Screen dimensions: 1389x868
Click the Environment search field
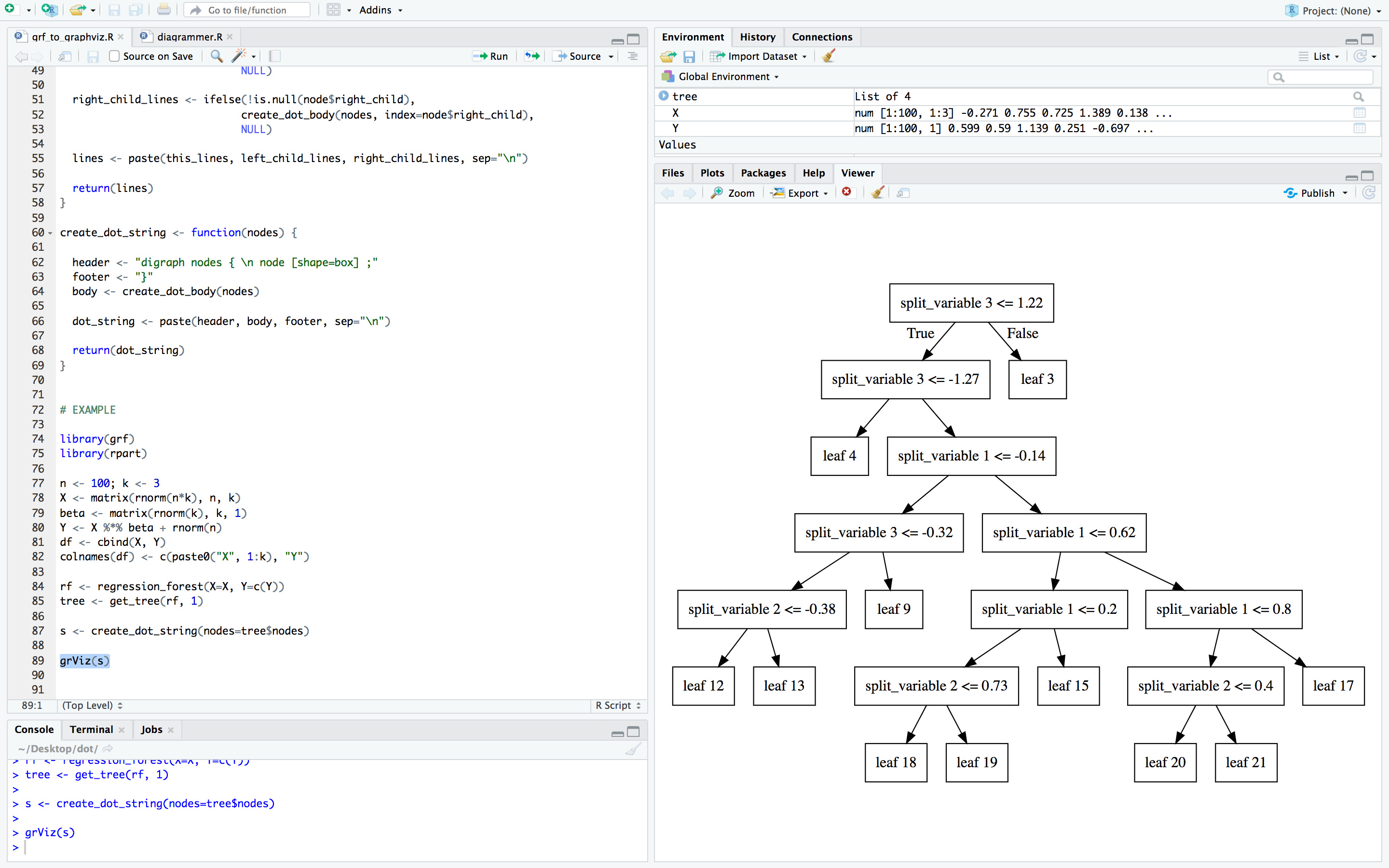click(1320, 76)
